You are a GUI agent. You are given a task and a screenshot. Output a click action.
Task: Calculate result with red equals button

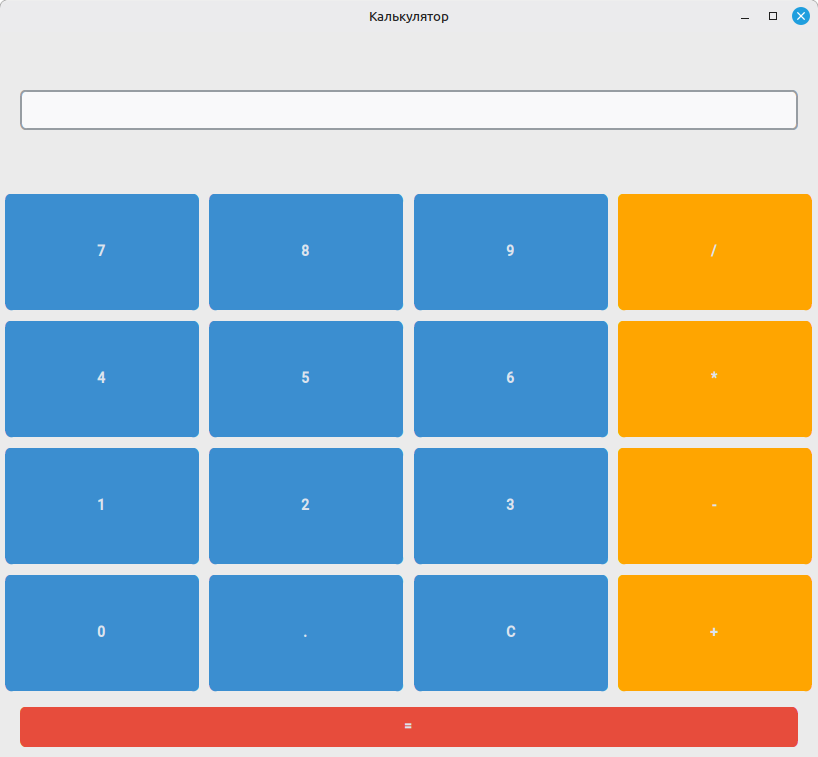click(x=408, y=727)
